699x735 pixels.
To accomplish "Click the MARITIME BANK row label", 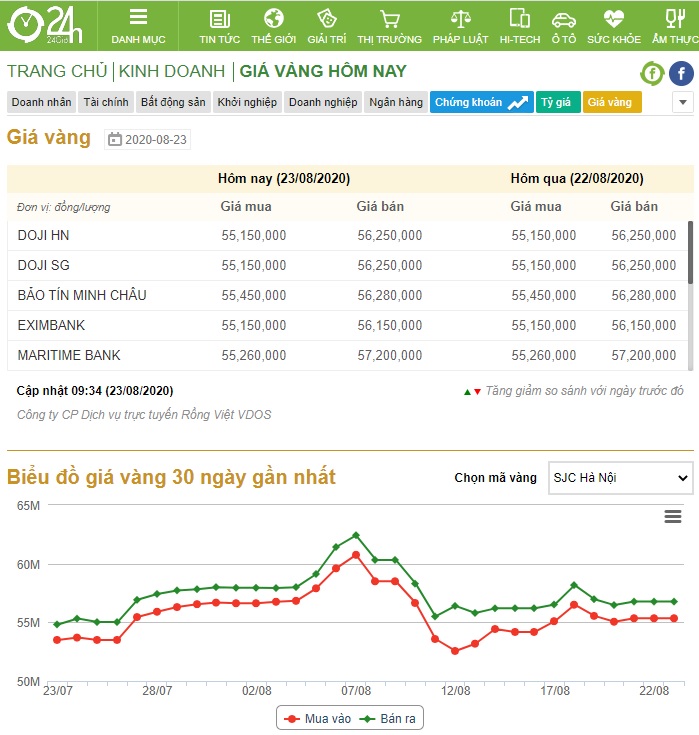I will (x=69, y=355).
